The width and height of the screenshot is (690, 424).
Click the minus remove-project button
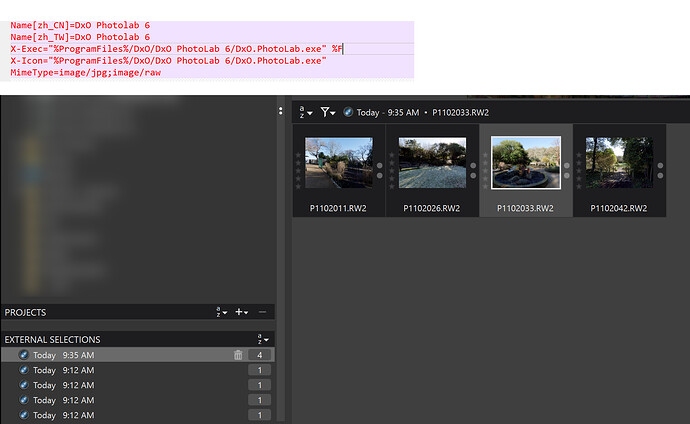[262, 312]
